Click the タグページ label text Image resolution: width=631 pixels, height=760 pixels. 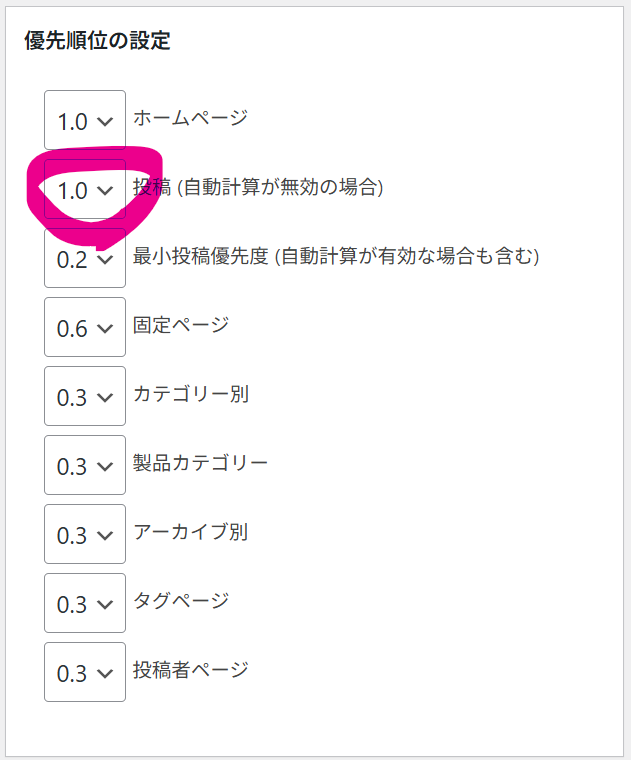tap(181, 601)
